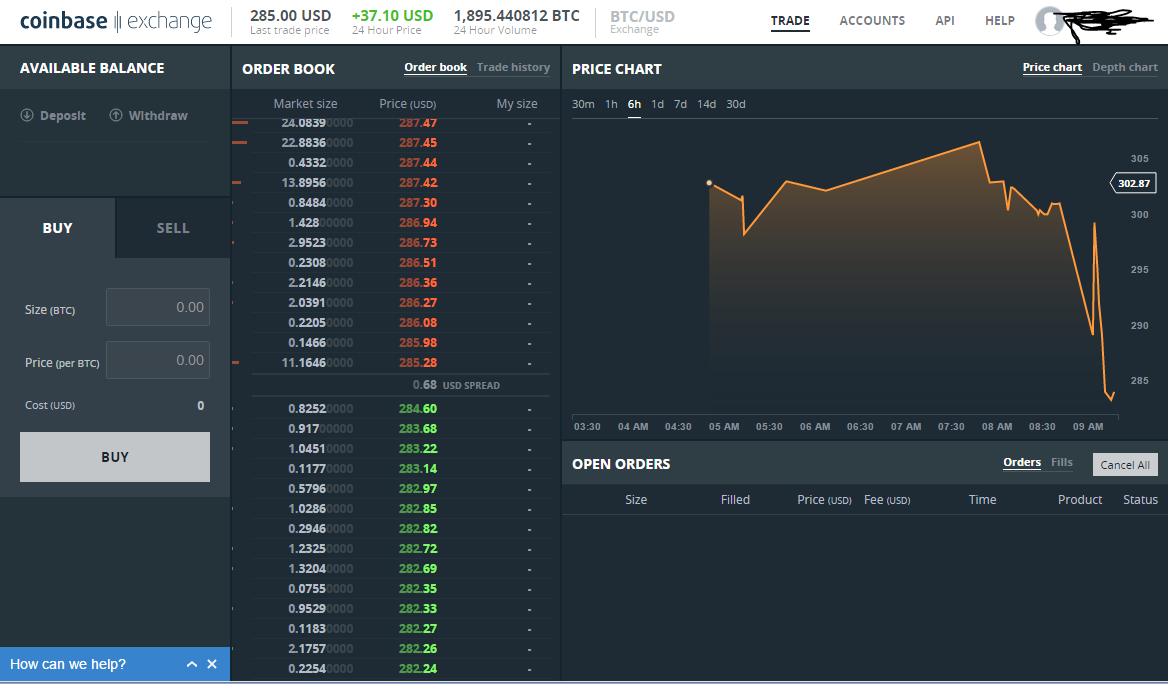
Task: Click the market size 11.1646 in the order book
Action: (x=317, y=363)
